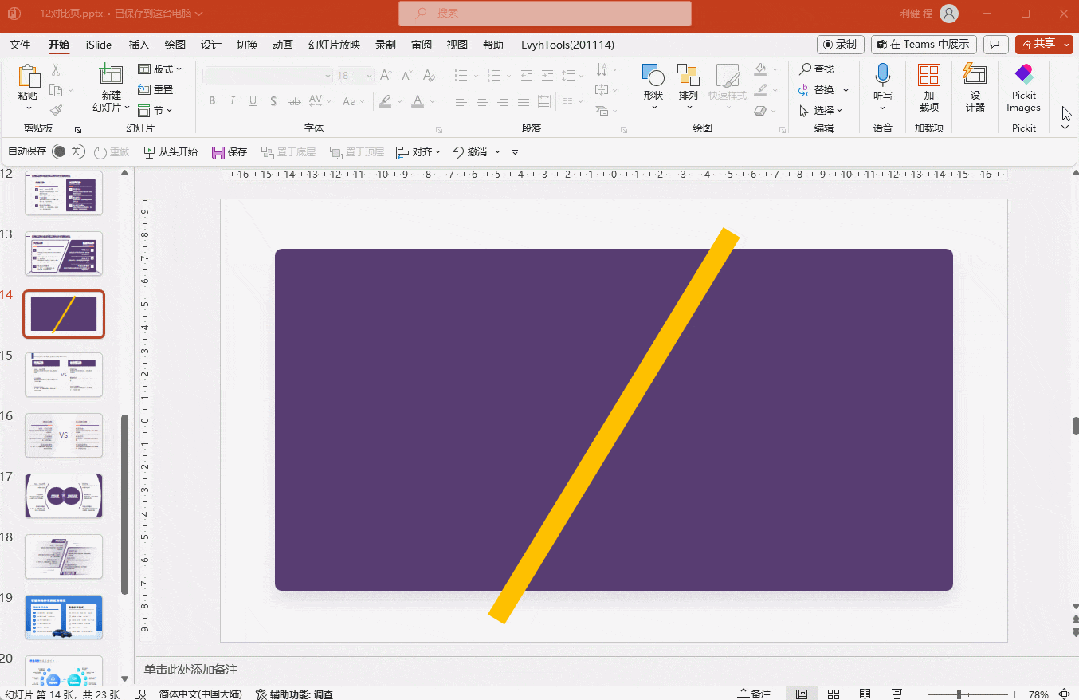The width and height of the screenshot is (1079, 700).
Task: Click the Share (共享) button
Action: (1043, 44)
